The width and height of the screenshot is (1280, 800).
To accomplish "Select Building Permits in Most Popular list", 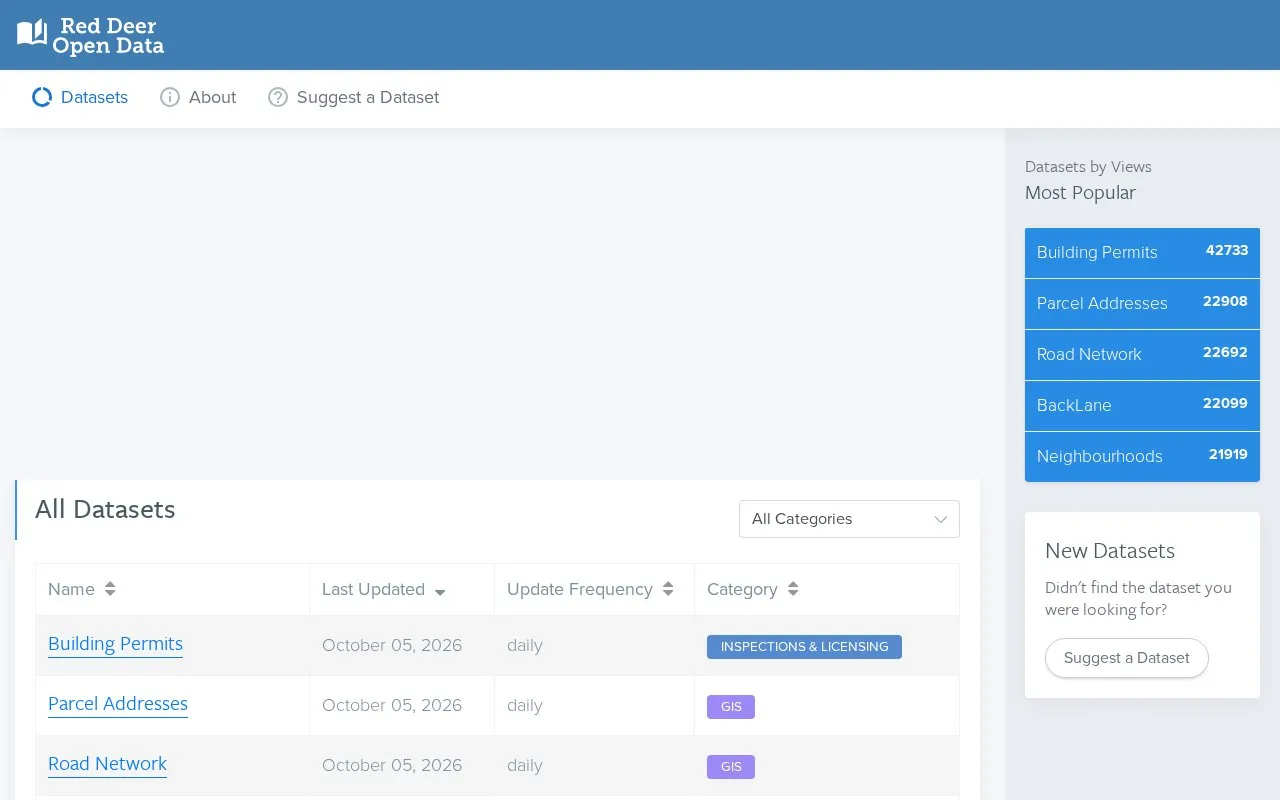I will pyautogui.click(x=1142, y=253).
